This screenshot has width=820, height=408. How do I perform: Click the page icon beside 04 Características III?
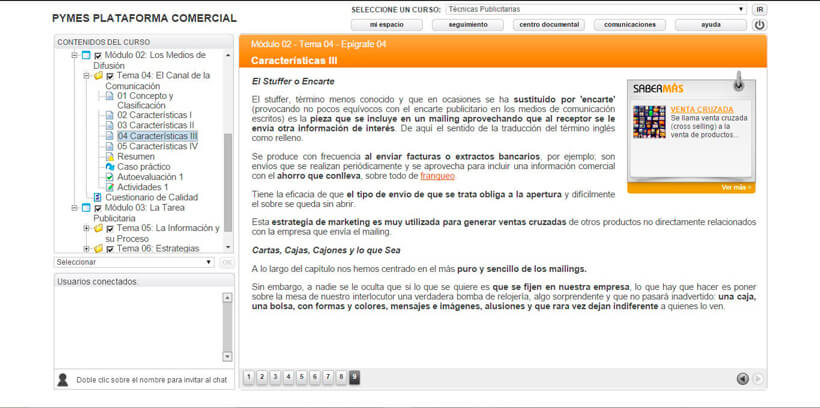point(109,136)
